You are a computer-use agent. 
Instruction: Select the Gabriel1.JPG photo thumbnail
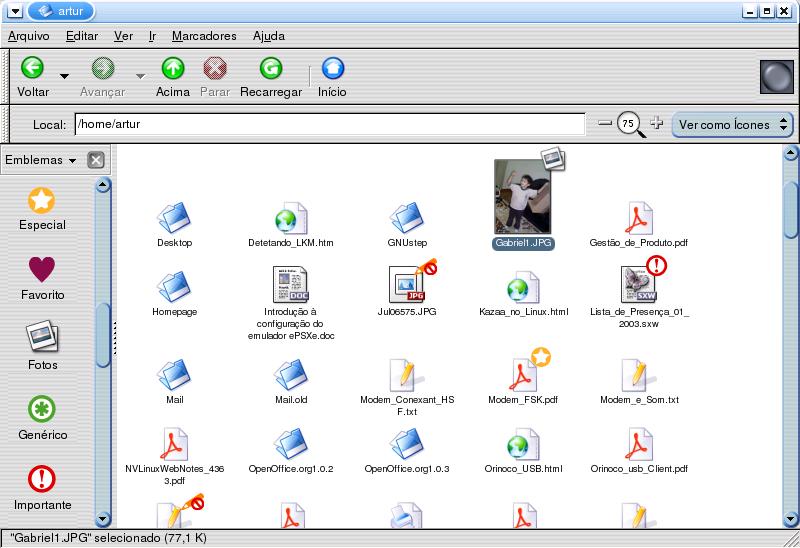point(524,197)
